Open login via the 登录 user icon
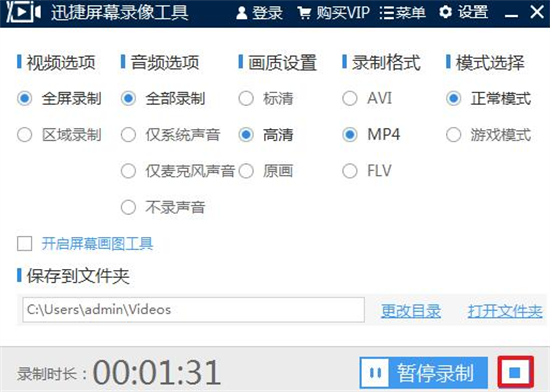 point(242,13)
